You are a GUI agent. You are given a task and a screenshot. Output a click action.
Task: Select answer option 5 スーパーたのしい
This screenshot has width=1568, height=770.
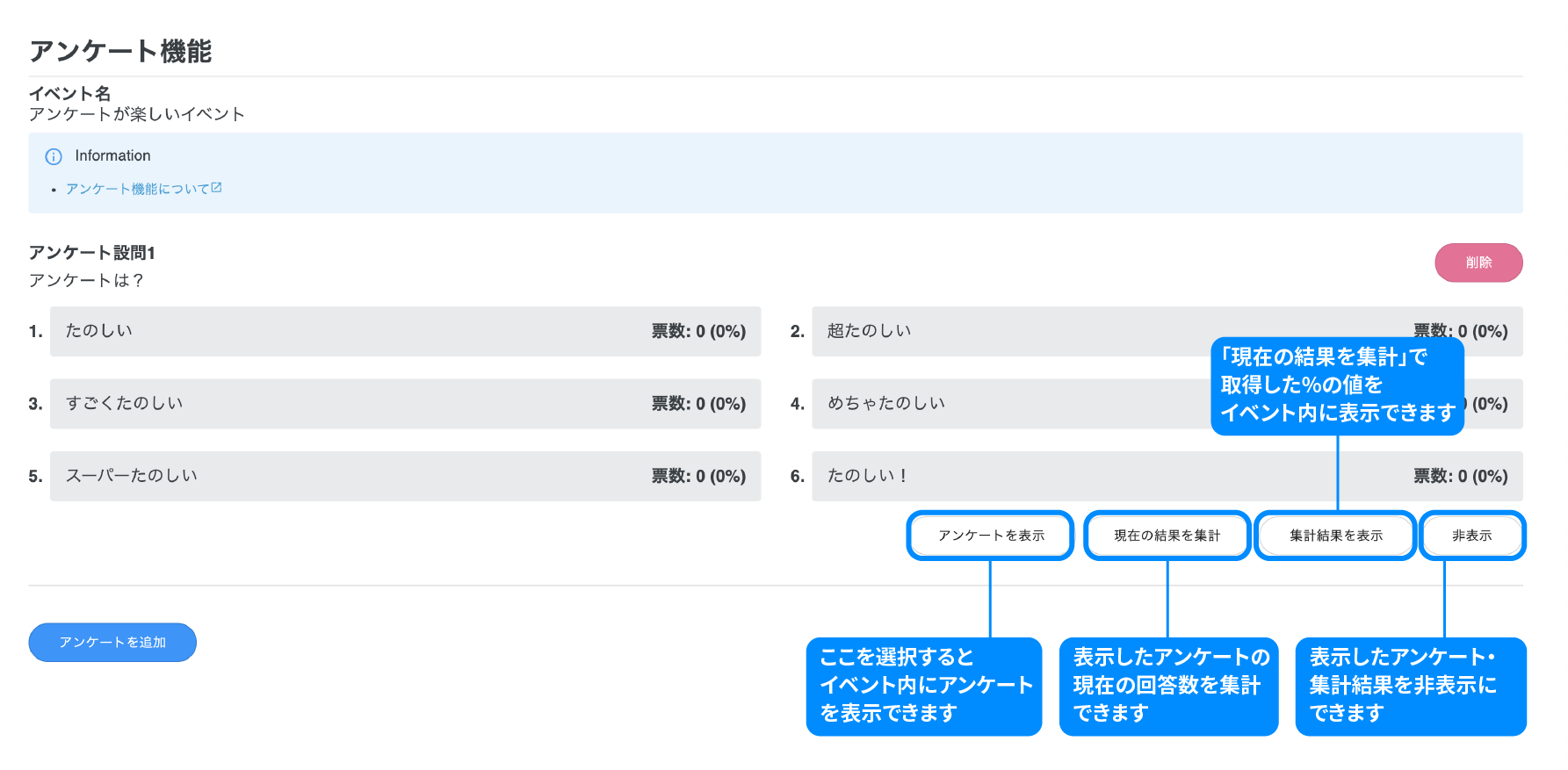pyautogui.click(x=405, y=476)
